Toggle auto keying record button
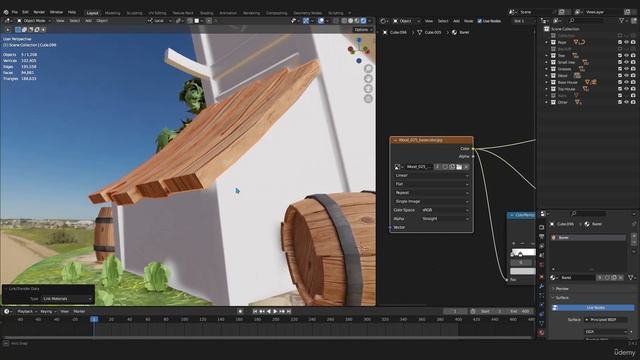The width and height of the screenshot is (640, 360). pos(240,311)
